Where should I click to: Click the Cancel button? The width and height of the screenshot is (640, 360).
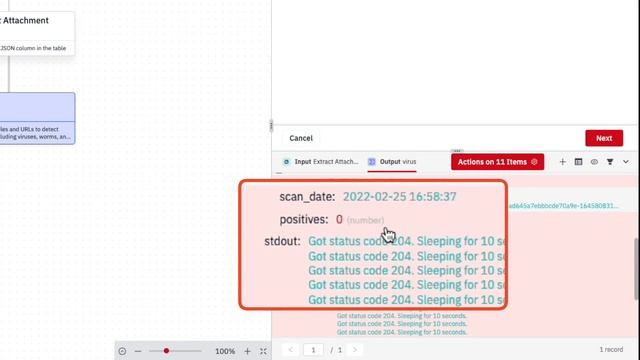[301, 138]
